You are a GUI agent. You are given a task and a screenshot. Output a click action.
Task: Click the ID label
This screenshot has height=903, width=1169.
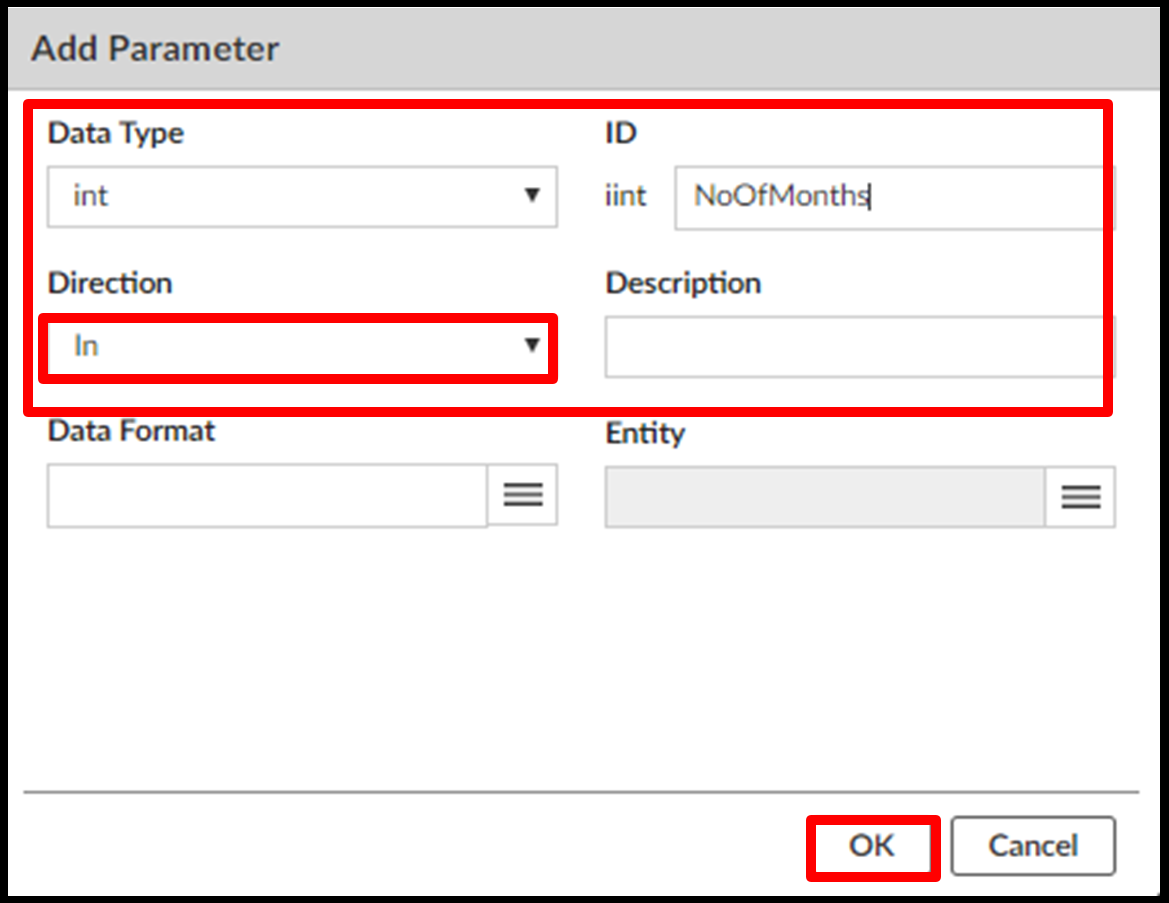(621, 133)
